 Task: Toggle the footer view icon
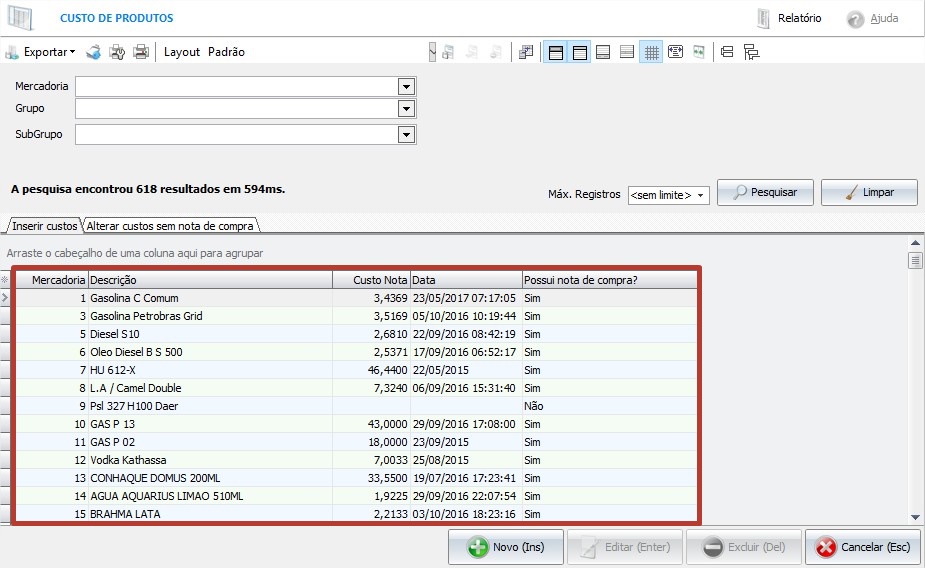coord(603,52)
